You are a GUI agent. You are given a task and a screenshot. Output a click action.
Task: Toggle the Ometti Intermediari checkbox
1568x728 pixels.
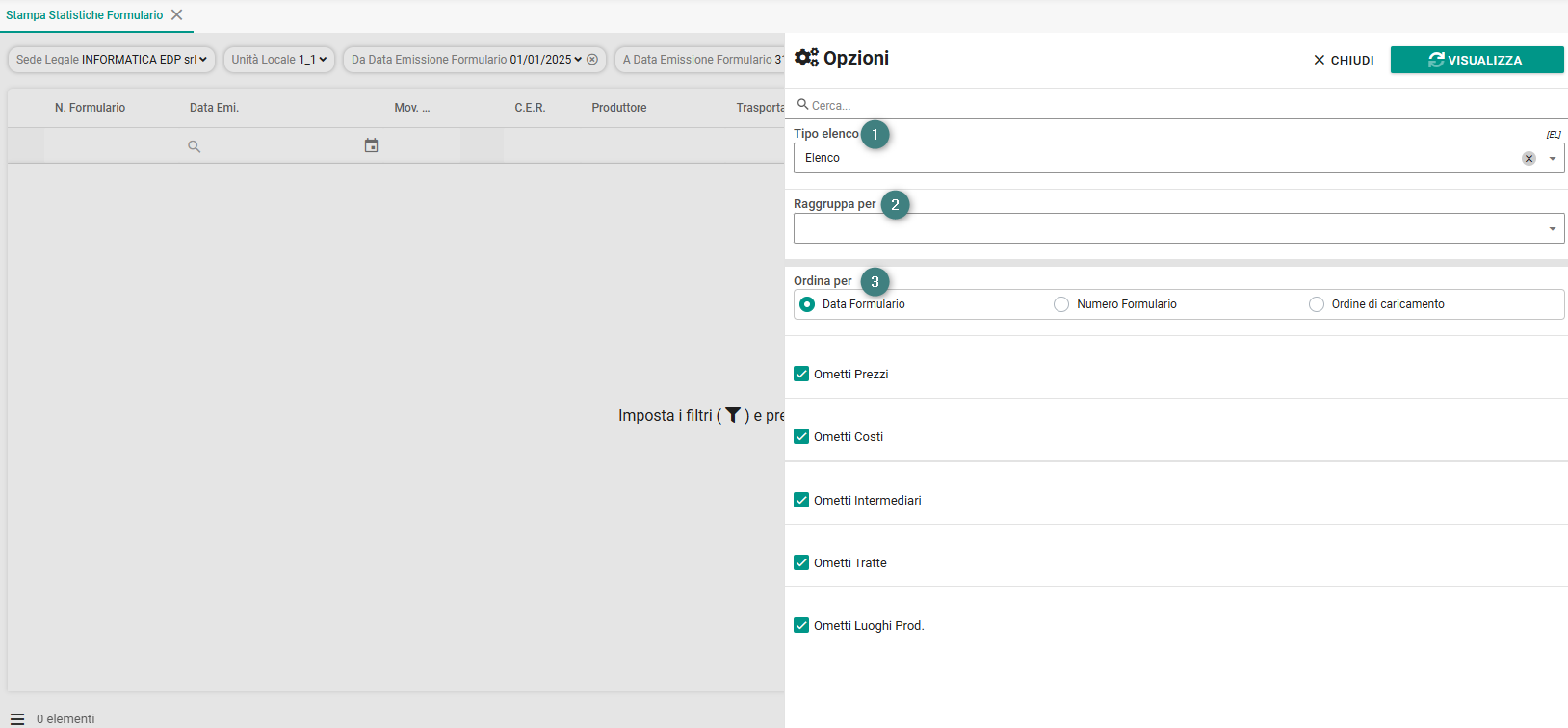(801, 500)
